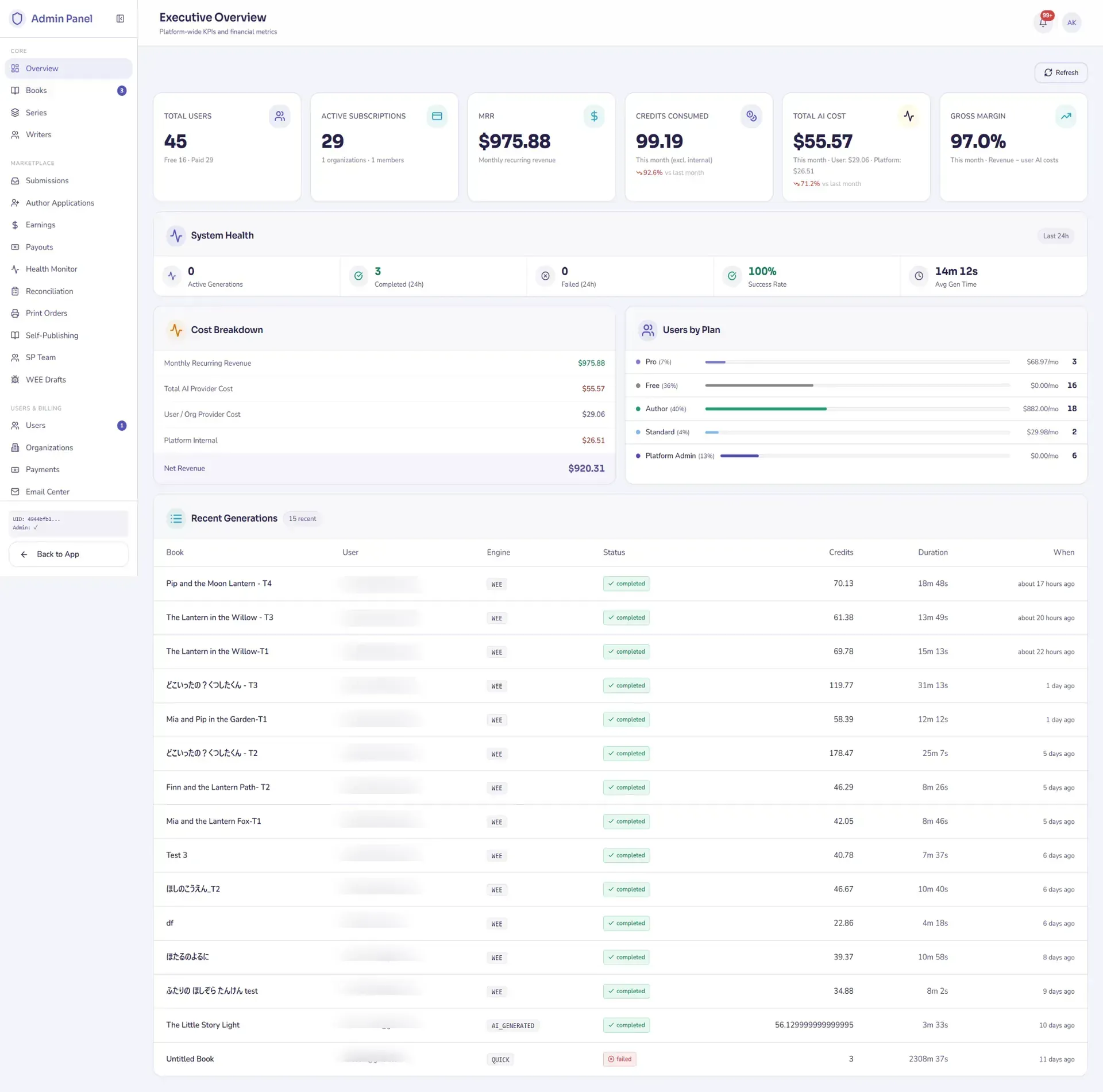Image resolution: width=1103 pixels, height=1092 pixels.
Task: Click the failed status on Untitled Book
Action: [x=619, y=1059]
